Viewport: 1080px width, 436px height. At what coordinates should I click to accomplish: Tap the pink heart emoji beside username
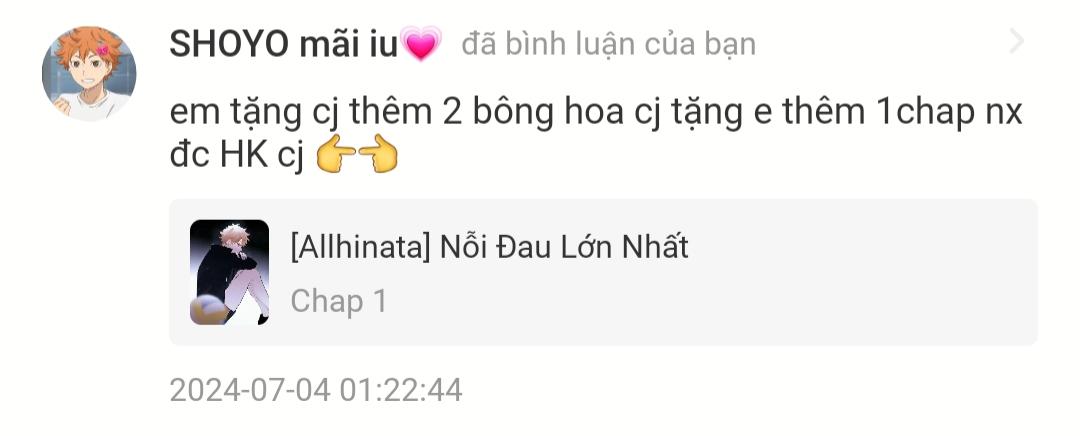(421, 44)
